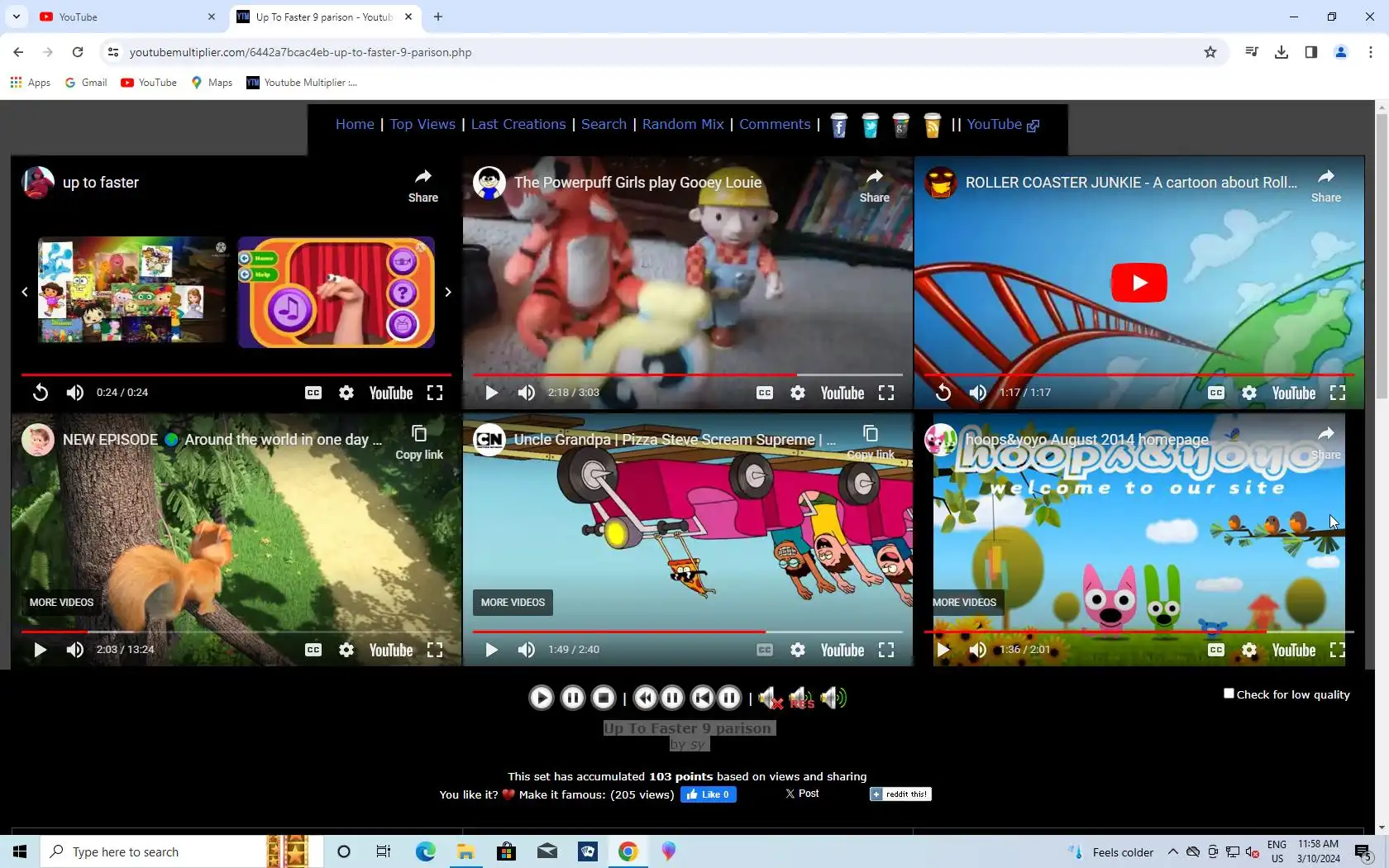Viewport: 1389px width, 868px height.
Task: Open NEW EPISODE video on YouTube via logo
Action: click(391, 651)
